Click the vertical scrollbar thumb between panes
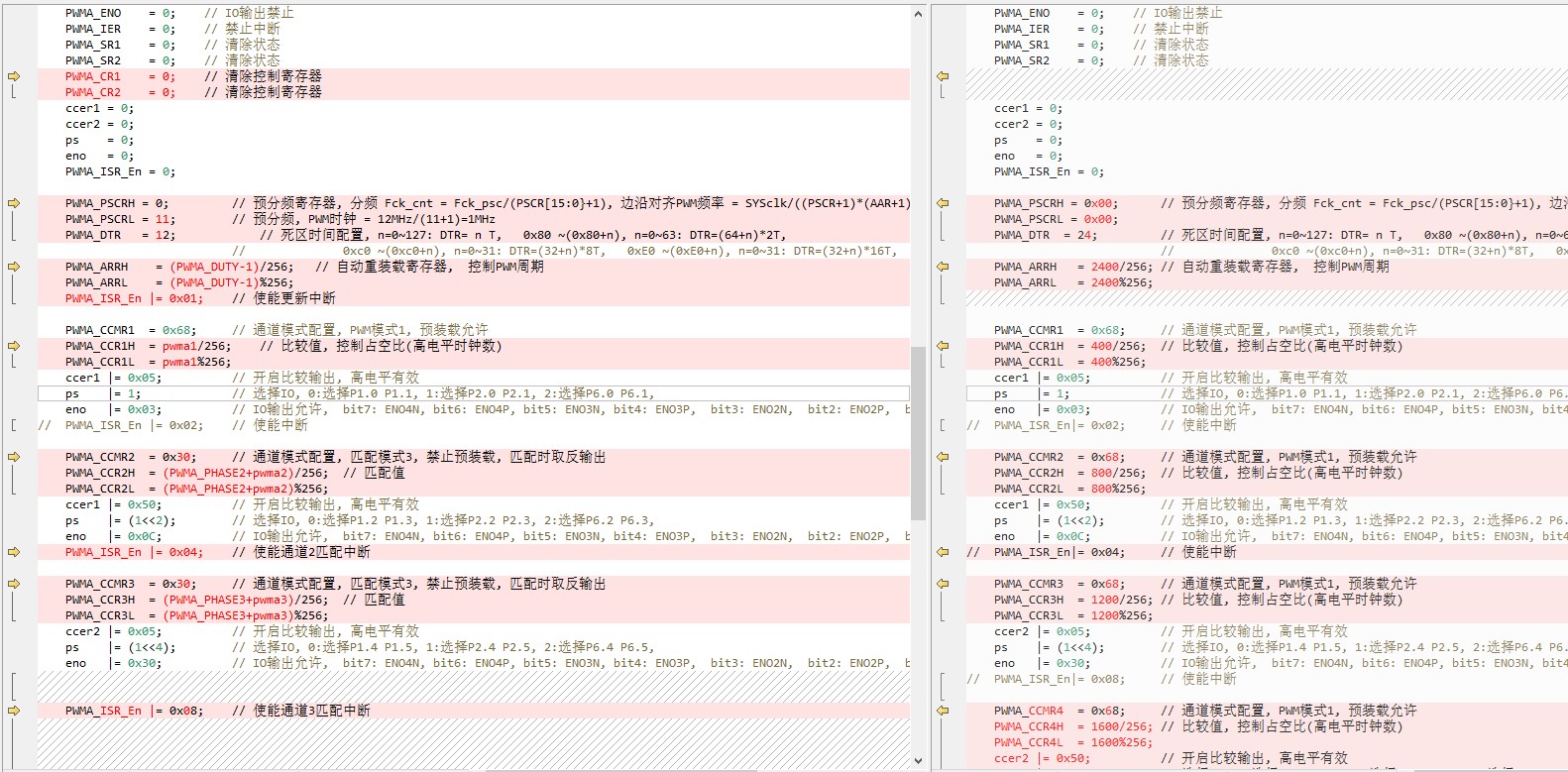This screenshot has height=772, width=1568. pyautogui.click(x=918, y=433)
